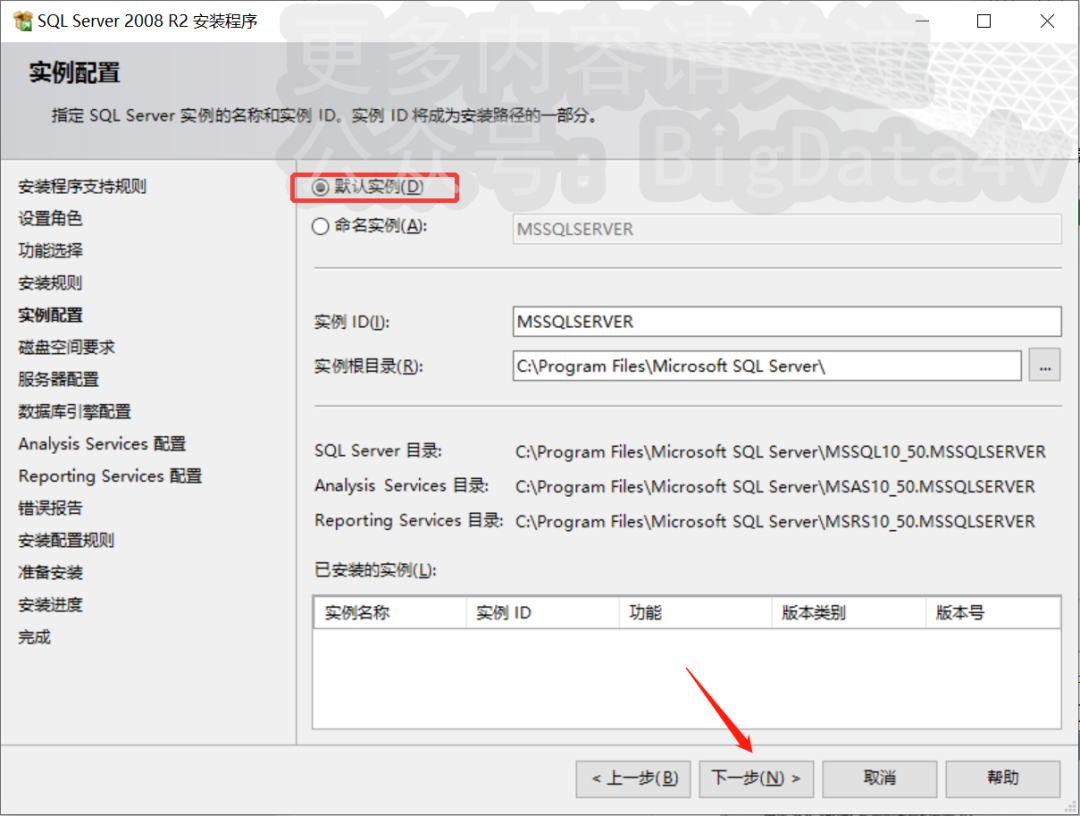This screenshot has width=1080, height=816.
Task: Click the SQL Server setup icon in title bar
Action: [x=23, y=21]
